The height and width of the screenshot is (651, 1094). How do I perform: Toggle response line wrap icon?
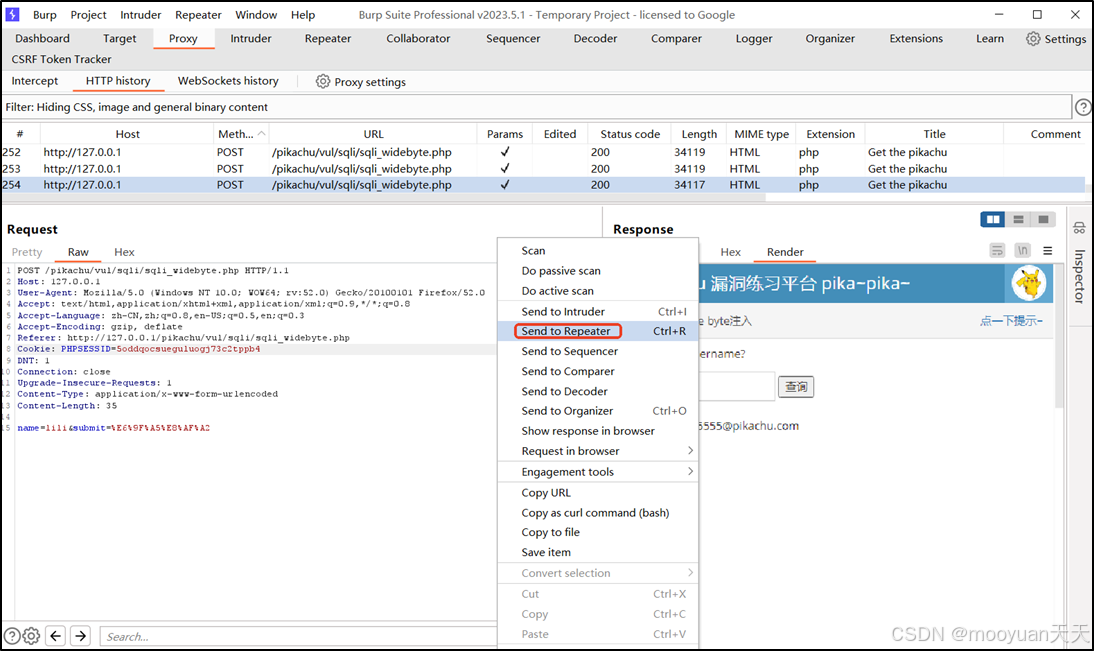[x=998, y=250]
